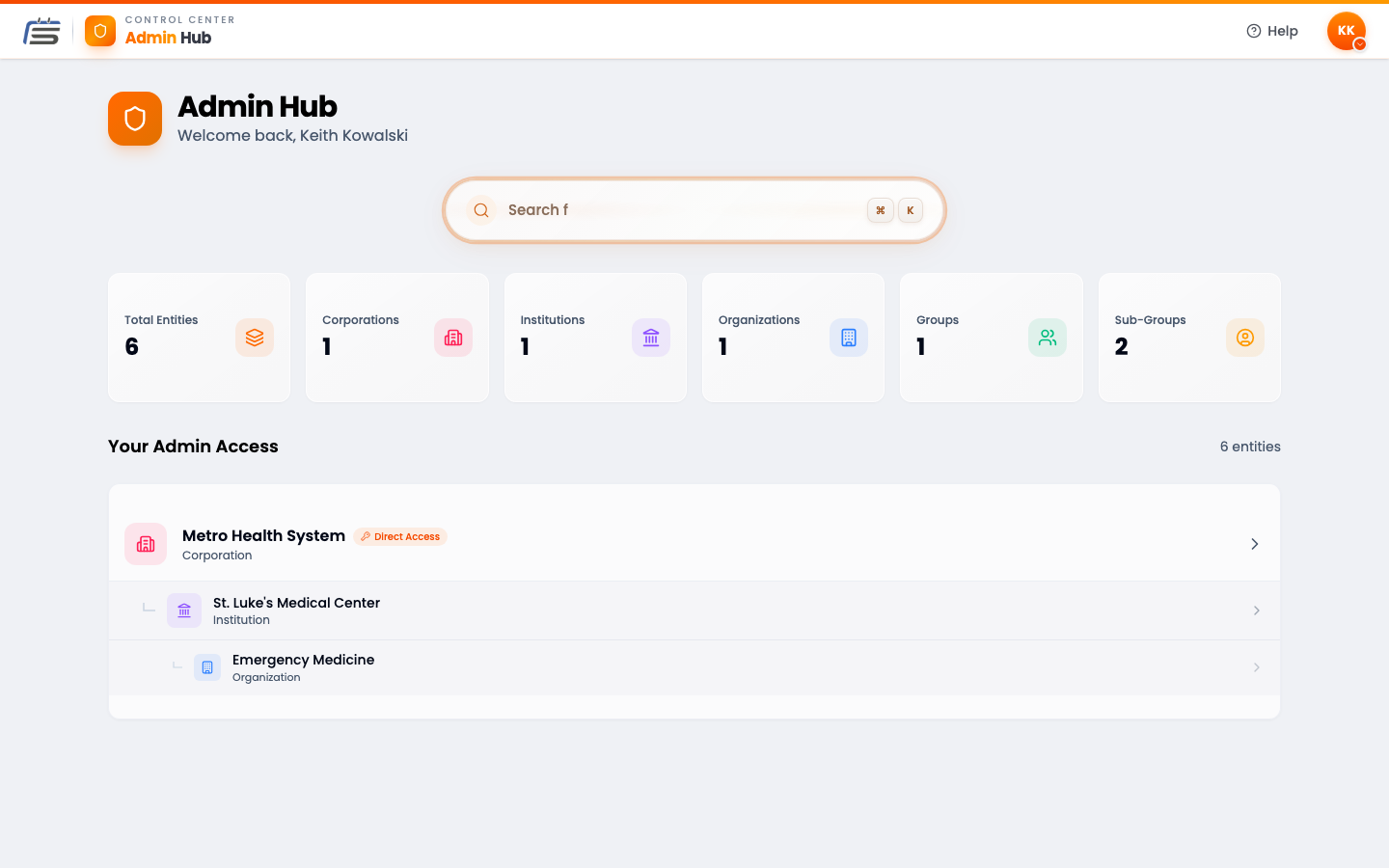Click chevron on Emergency Medicine row
This screenshot has height=868, width=1389.
[x=1257, y=667]
